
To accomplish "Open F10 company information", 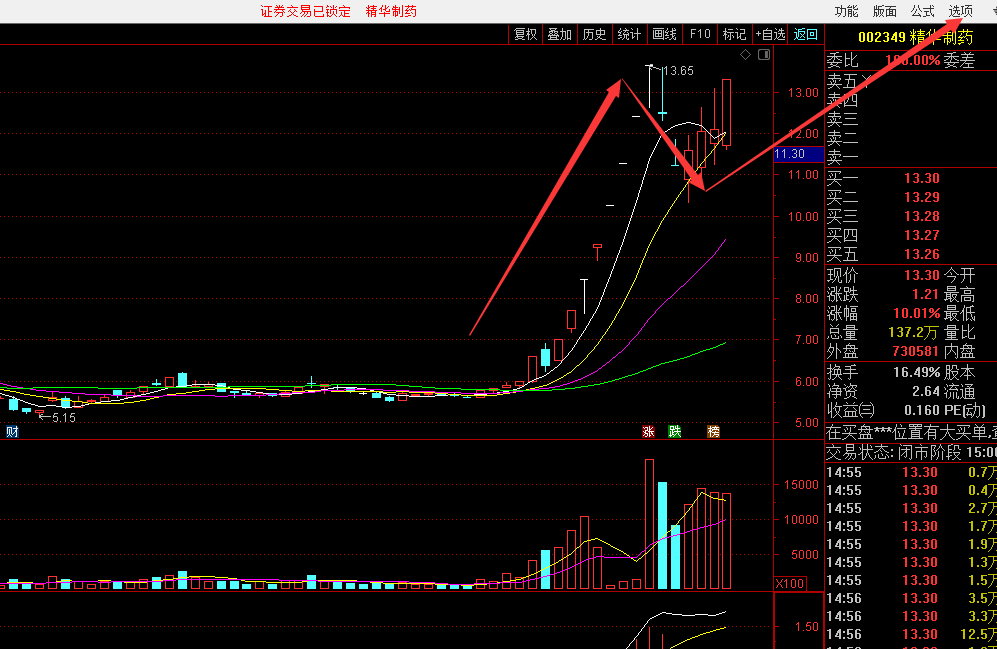I will [x=700, y=34].
